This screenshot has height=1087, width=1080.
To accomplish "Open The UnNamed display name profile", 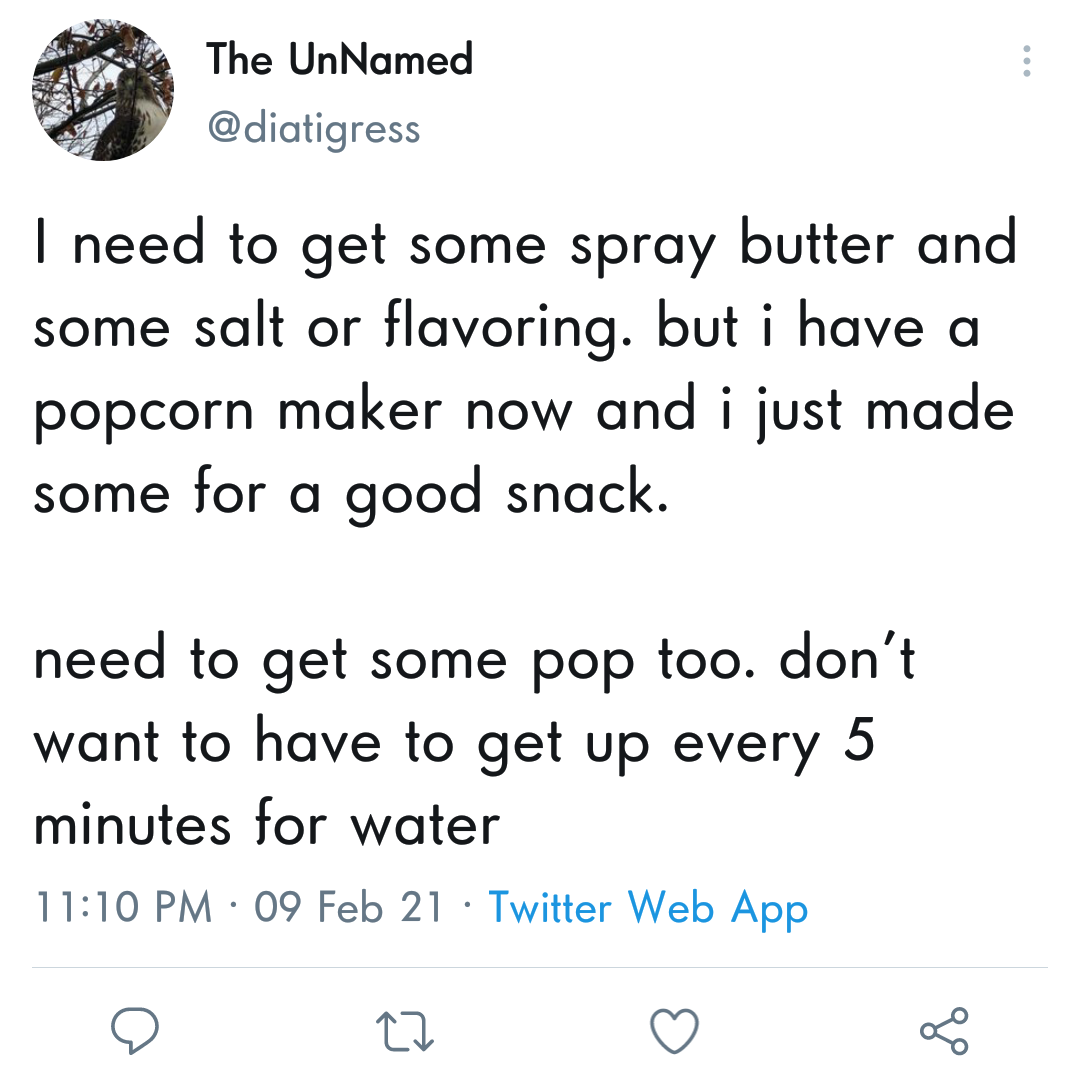I will [340, 59].
